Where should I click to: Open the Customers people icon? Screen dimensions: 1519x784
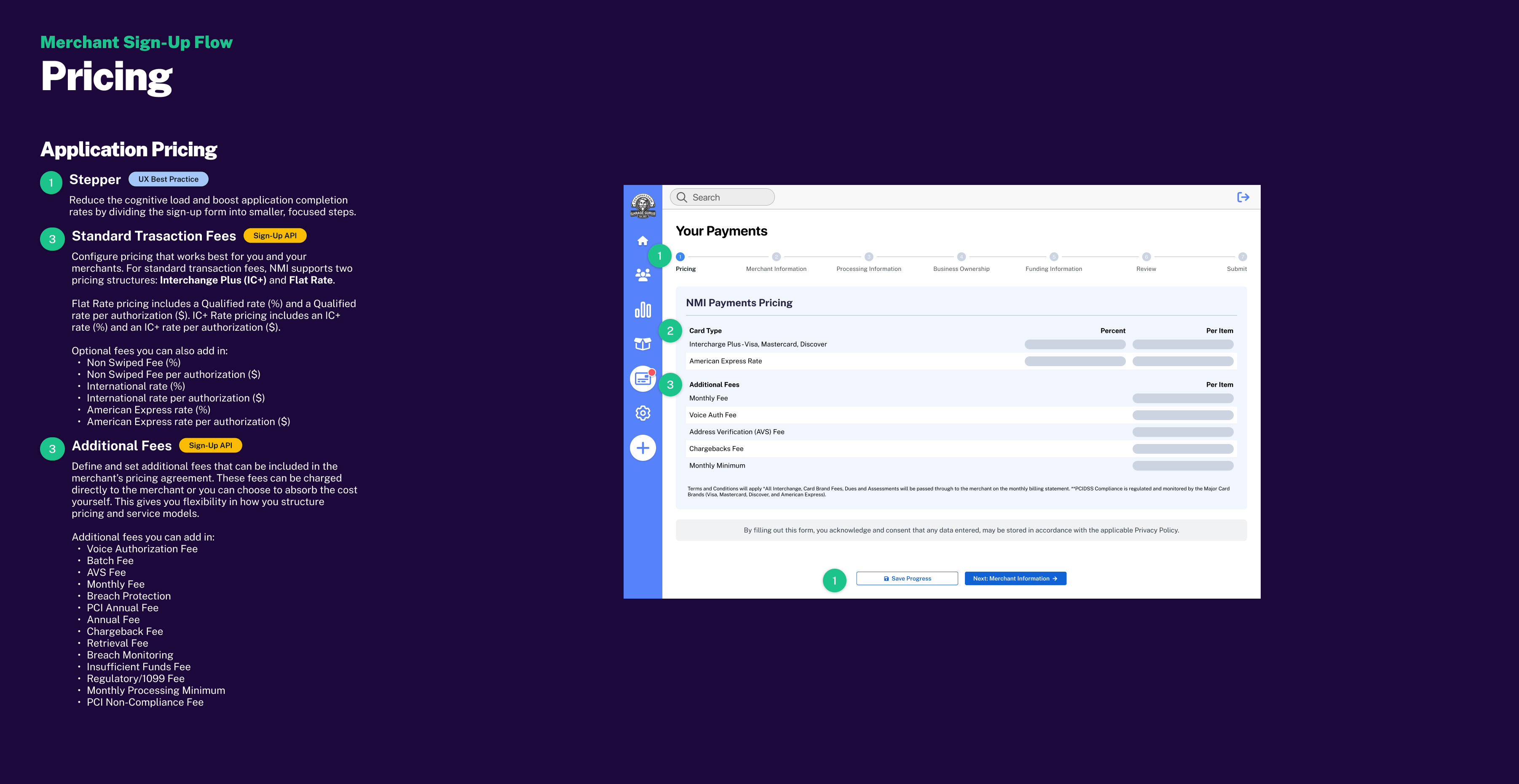tap(643, 275)
